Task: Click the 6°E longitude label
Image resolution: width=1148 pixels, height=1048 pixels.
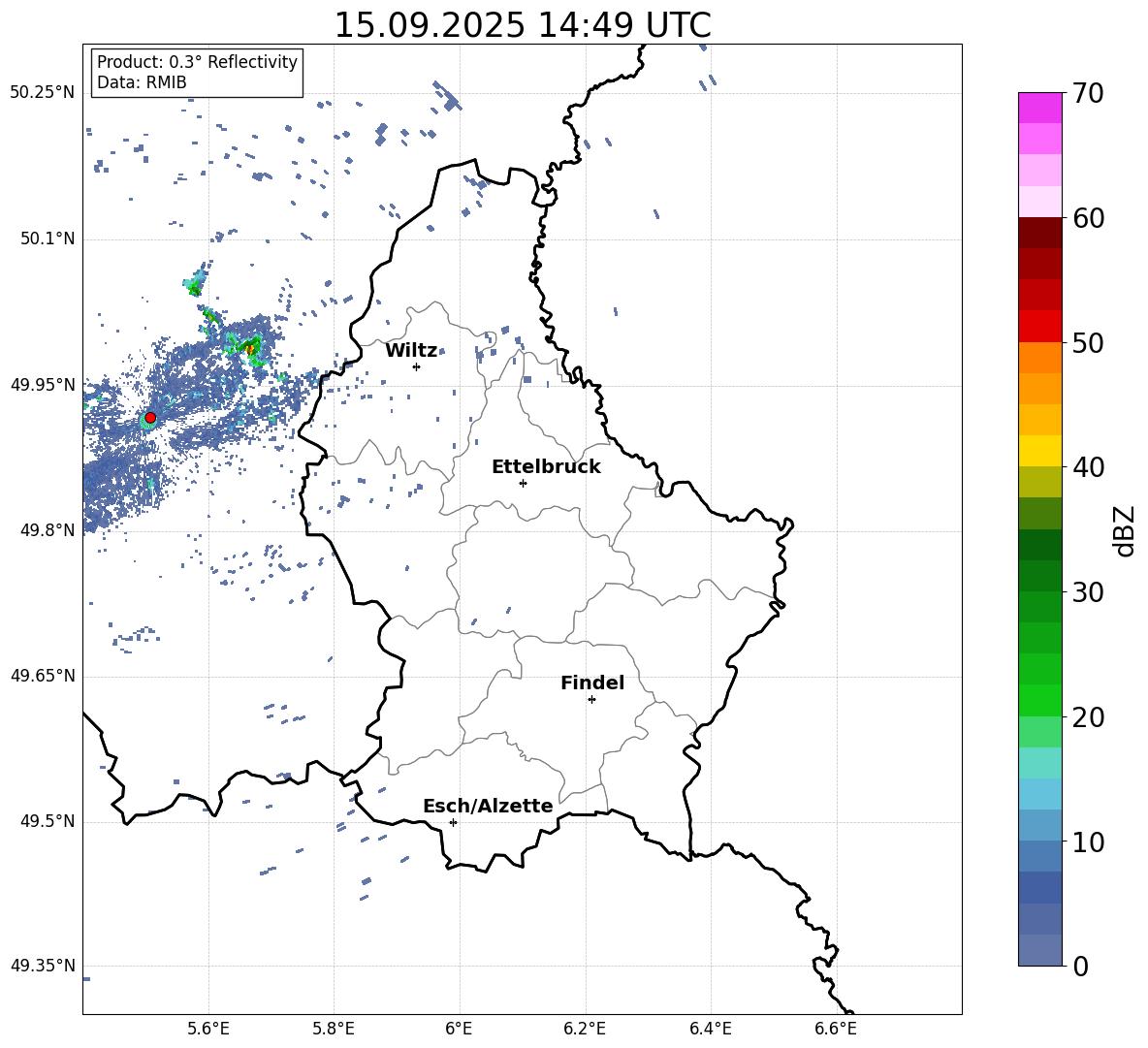Action: 459,1029
